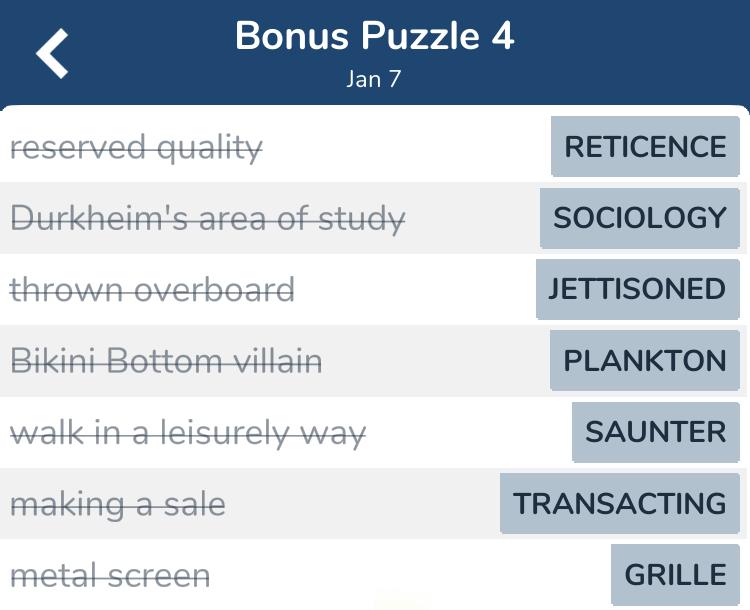Tap the RETICENCE answer tile
750x610 pixels.
click(645, 146)
